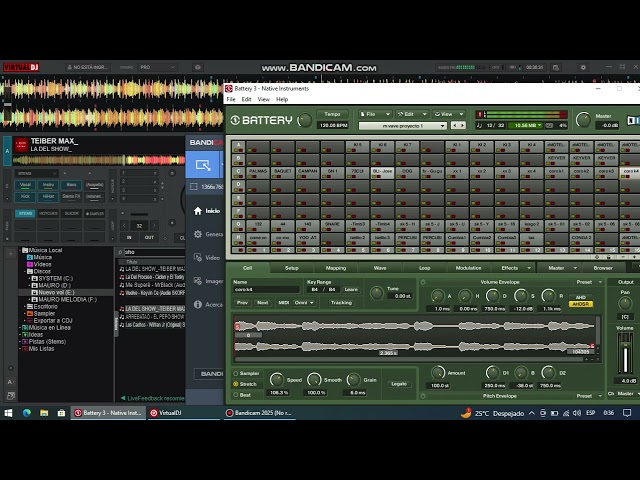Switch to the Mapping tab

(x=336, y=268)
